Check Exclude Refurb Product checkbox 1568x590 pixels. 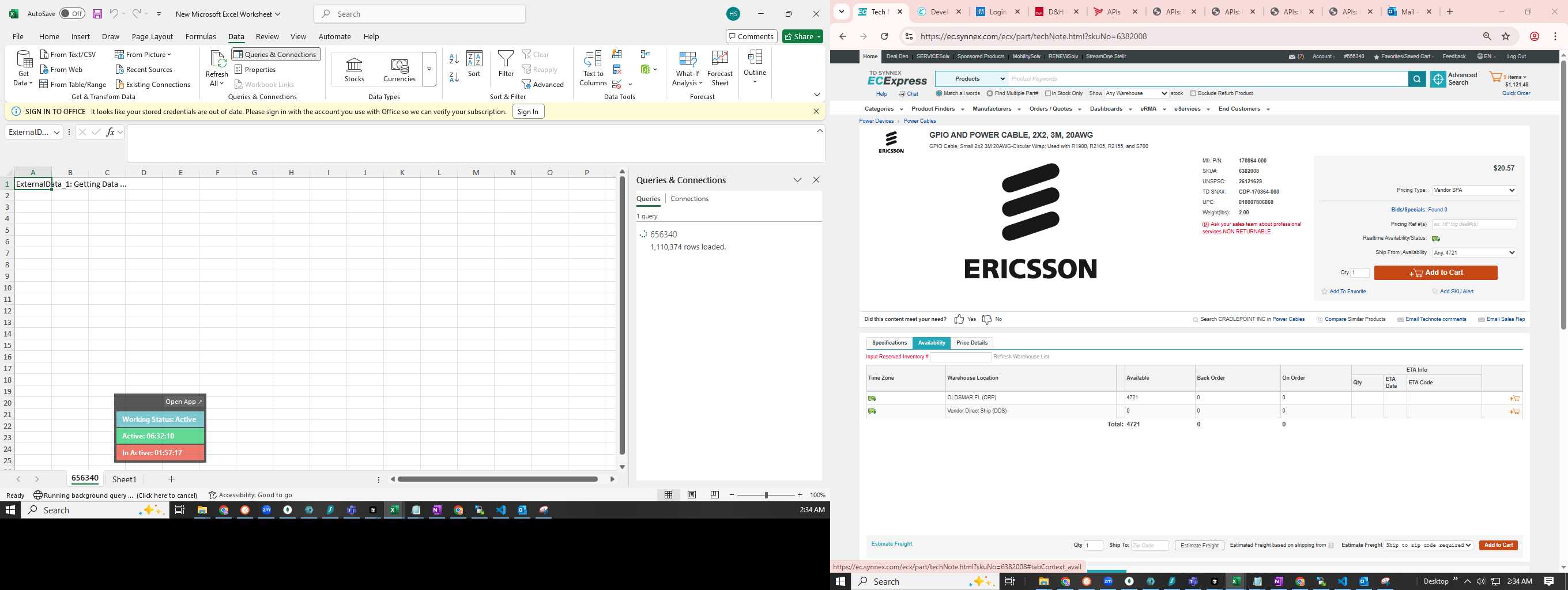click(x=1193, y=94)
